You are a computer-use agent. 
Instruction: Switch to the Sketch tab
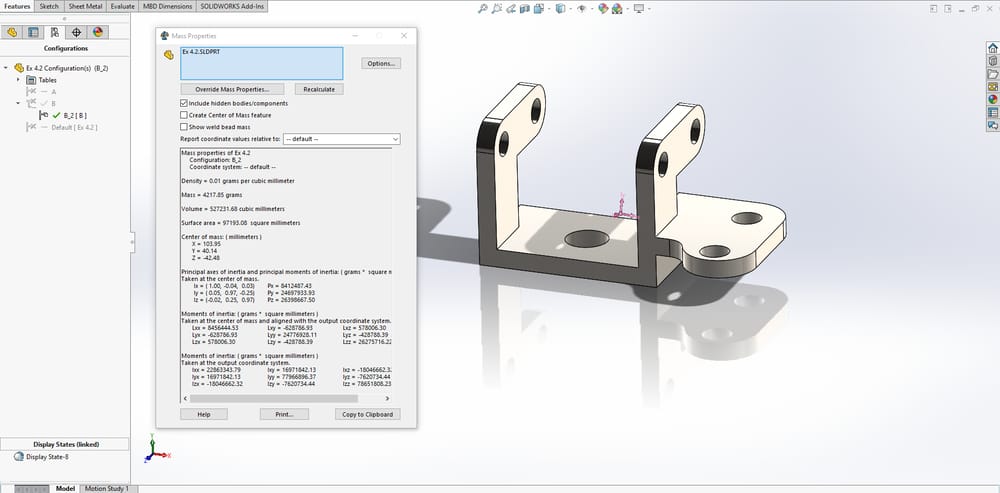[x=49, y=6]
